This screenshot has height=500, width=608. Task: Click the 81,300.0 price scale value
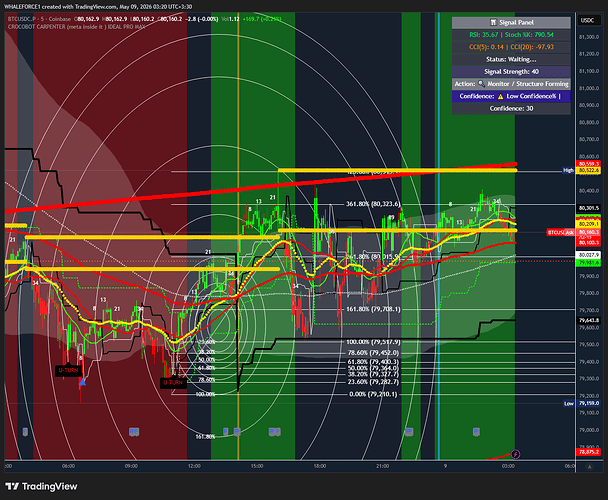589,37
